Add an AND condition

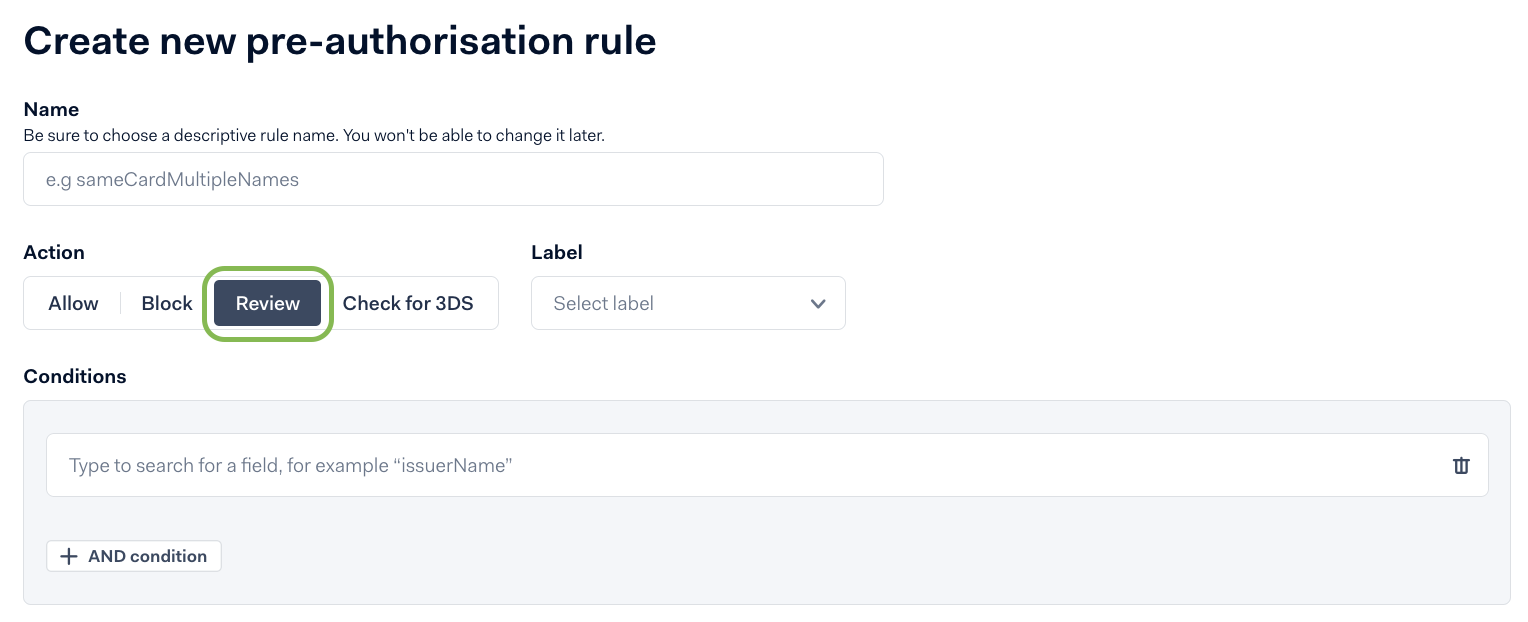[x=134, y=556]
